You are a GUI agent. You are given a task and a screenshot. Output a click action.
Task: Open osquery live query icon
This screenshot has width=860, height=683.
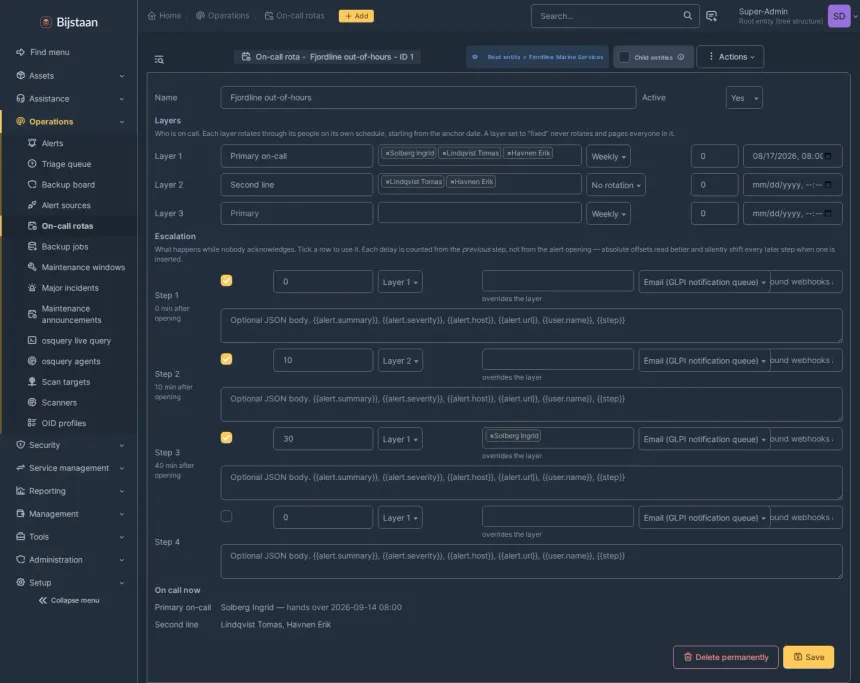tap(32, 340)
